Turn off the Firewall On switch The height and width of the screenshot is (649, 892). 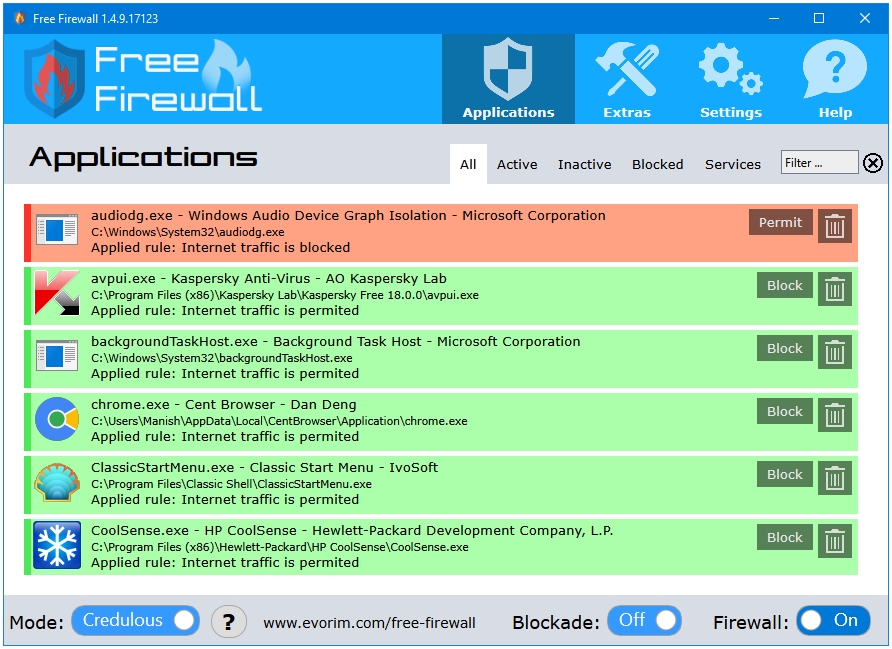(833, 621)
